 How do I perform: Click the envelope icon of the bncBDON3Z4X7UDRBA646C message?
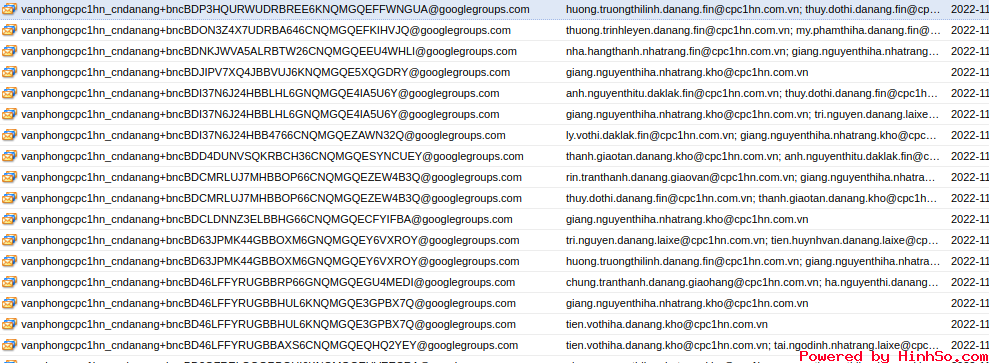click(x=9, y=30)
